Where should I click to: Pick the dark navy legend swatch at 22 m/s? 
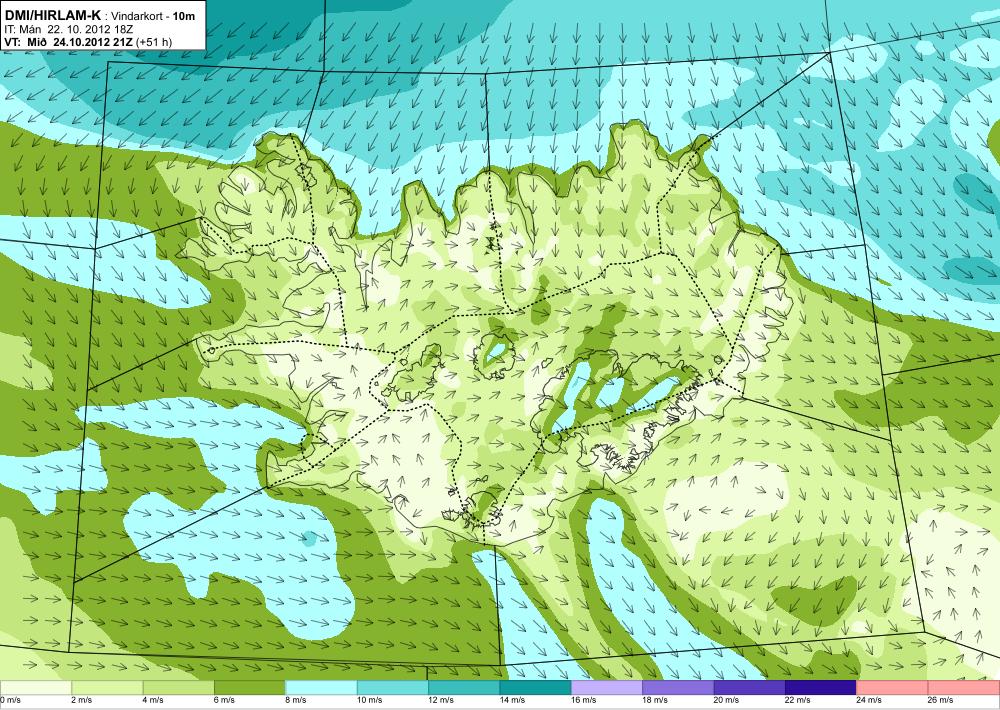click(x=821, y=688)
